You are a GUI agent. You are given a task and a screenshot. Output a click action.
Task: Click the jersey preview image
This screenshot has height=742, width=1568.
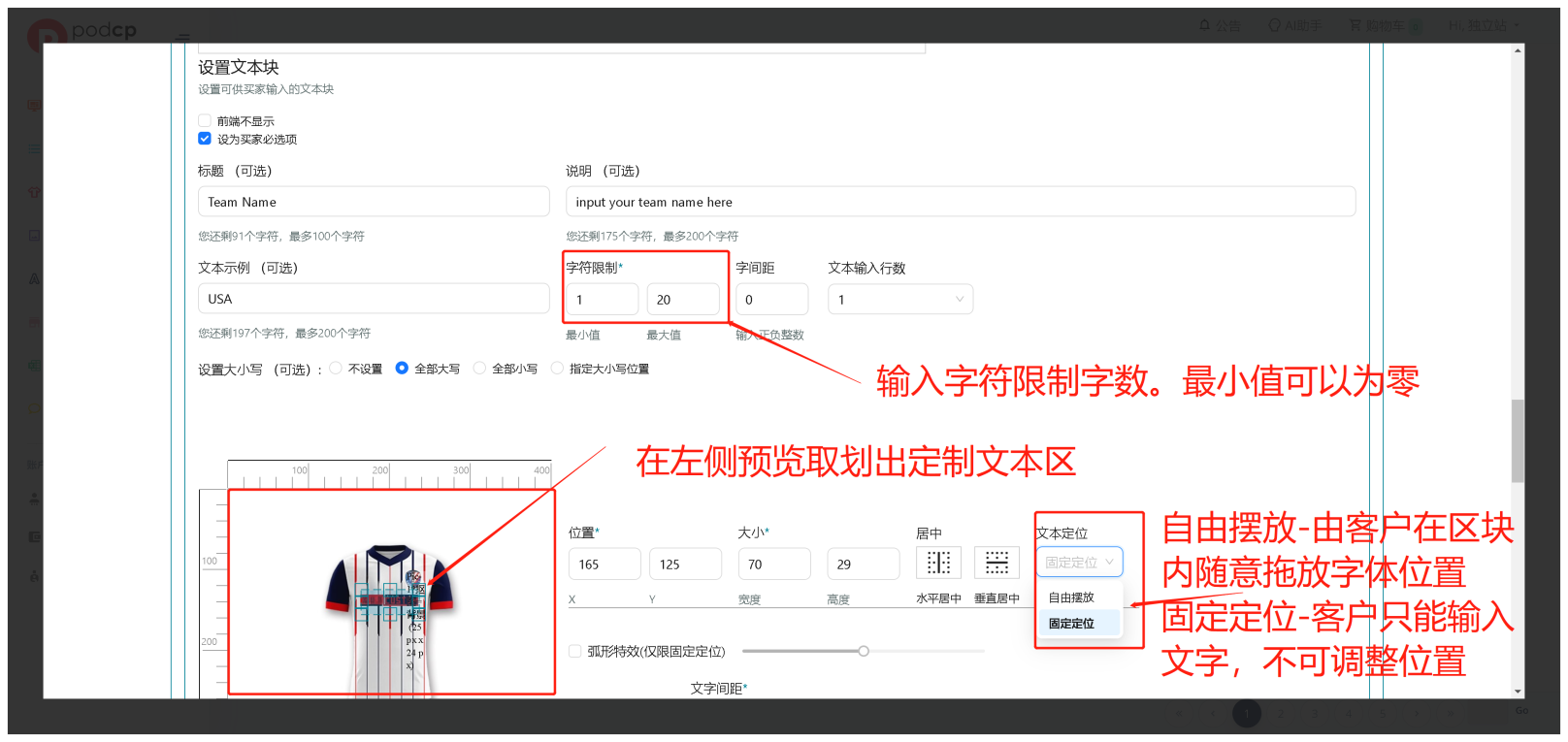pyautogui.click(x=391, y=621)
